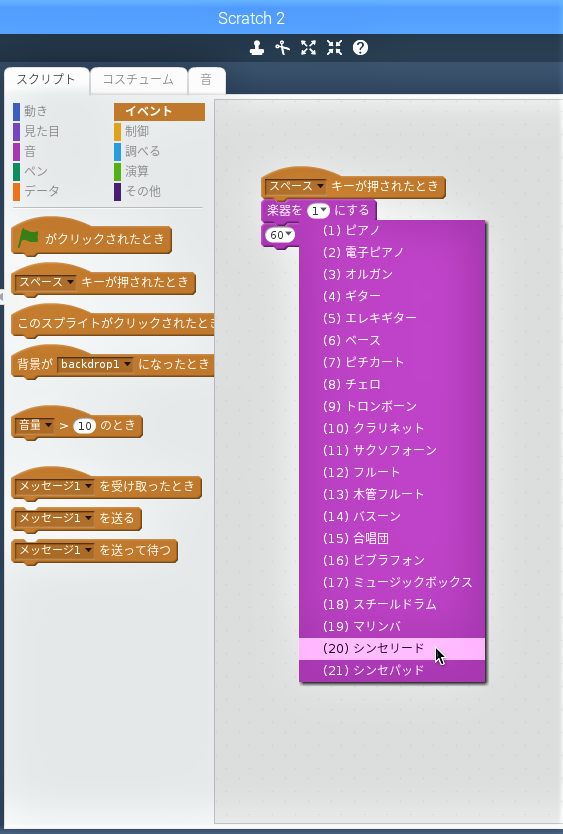Click the shrink sprite tool icon
Screen dimensions: 563x834
pos(334,48)
